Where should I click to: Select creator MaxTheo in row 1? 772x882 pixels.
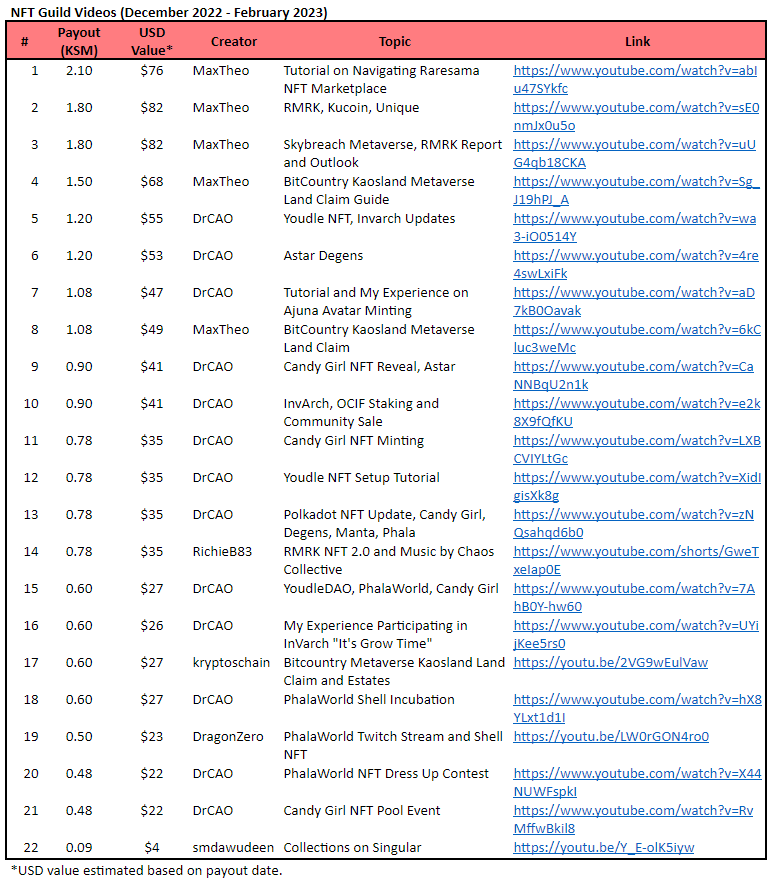click(221, 71)
